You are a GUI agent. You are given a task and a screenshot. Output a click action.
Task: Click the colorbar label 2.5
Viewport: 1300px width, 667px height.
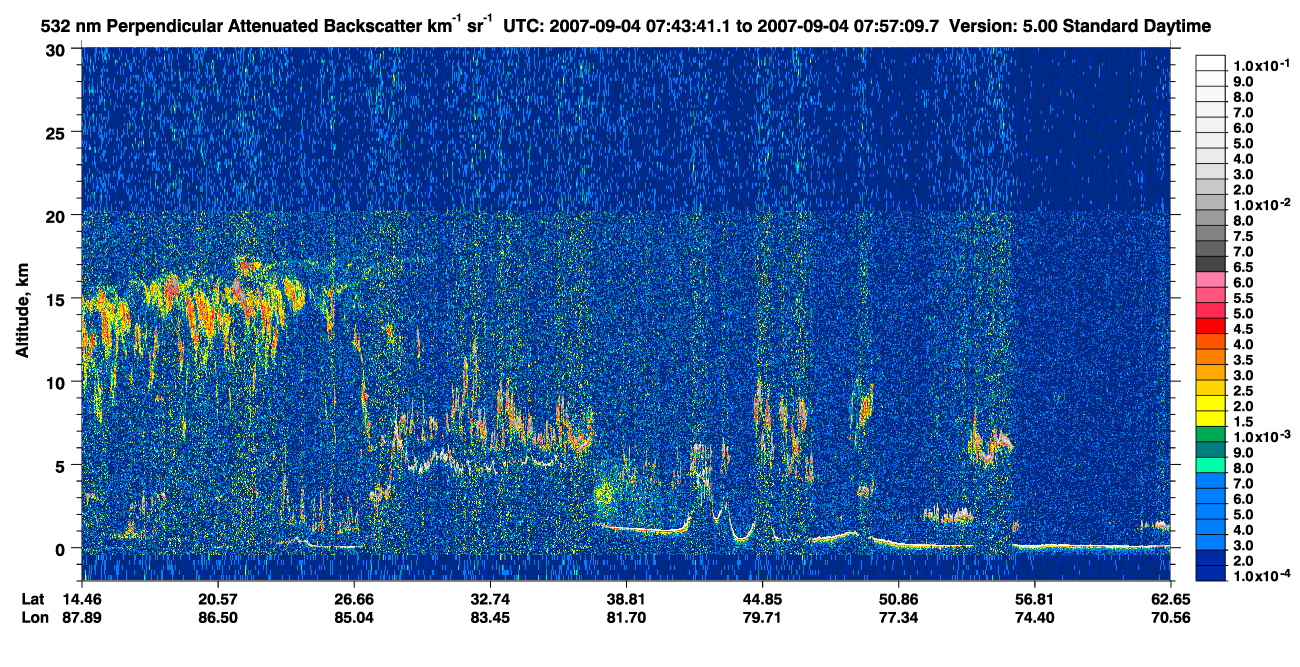coord(1244,391)
